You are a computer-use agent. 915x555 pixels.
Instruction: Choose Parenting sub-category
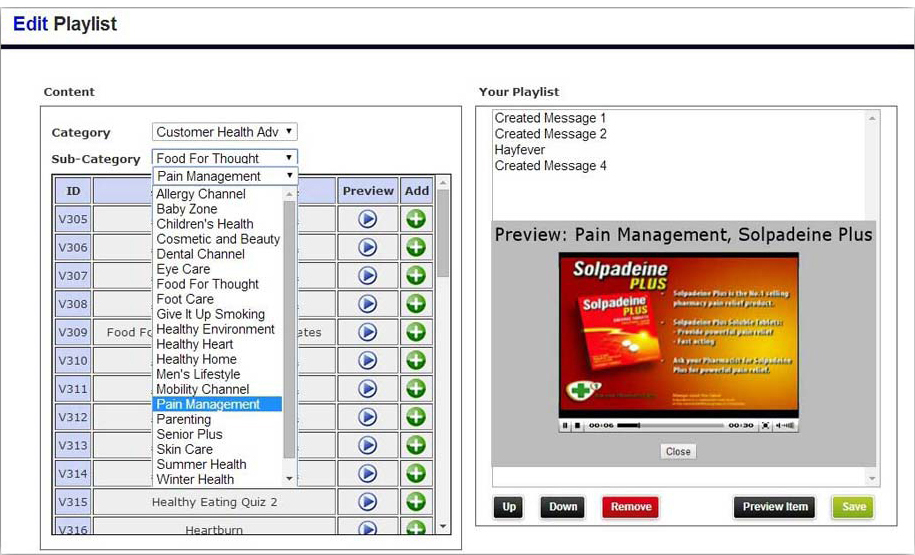(x=218, y=419)
